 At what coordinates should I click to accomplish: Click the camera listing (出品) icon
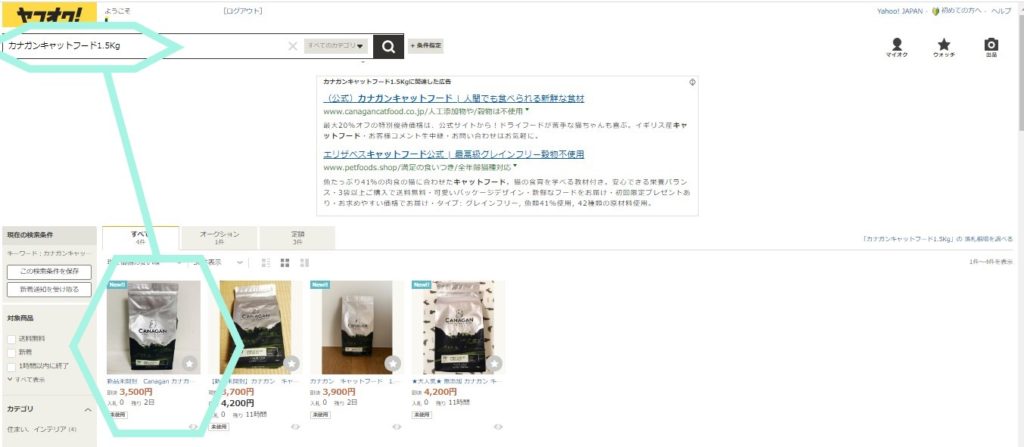(x=991, y=47)
